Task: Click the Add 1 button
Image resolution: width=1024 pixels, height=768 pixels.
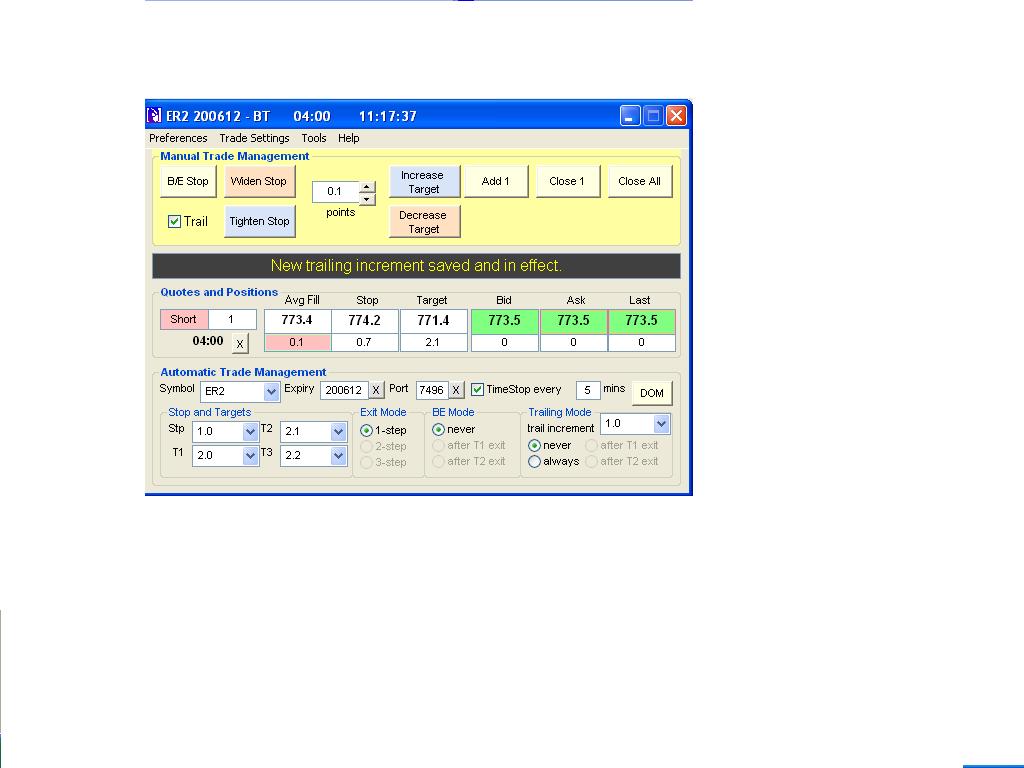Action: tap(496, 182)
